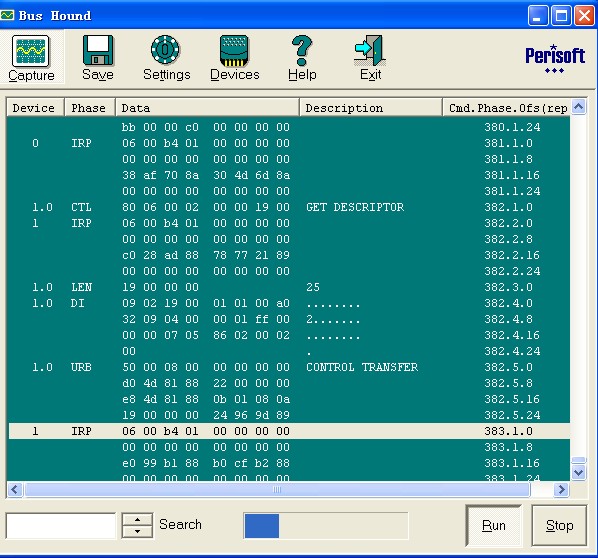This screenshot has width=598, height=558.
Task: Click the vertical scrollbar thumb
Action: (579, 460)
